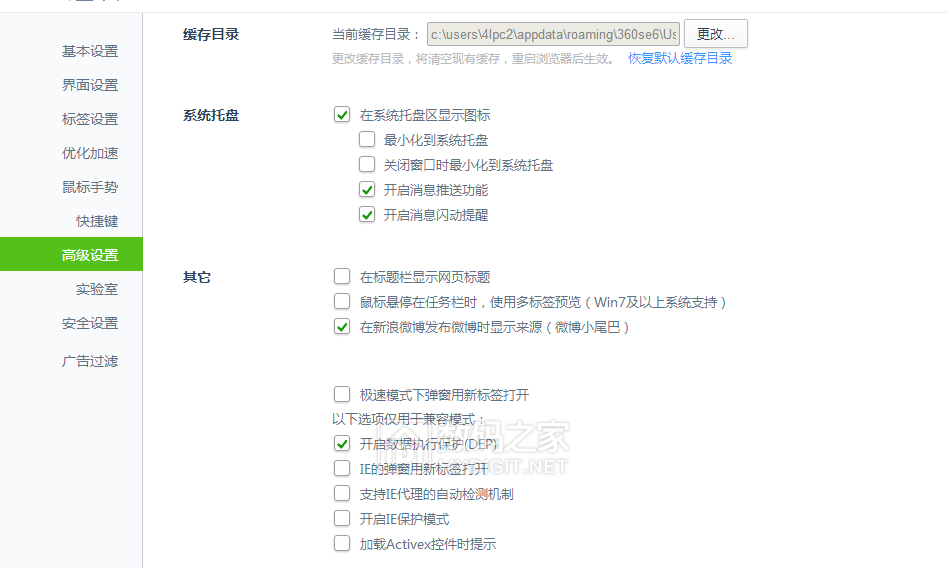Enable 开启IE保护模式 checkbox

tap(342, 518)
